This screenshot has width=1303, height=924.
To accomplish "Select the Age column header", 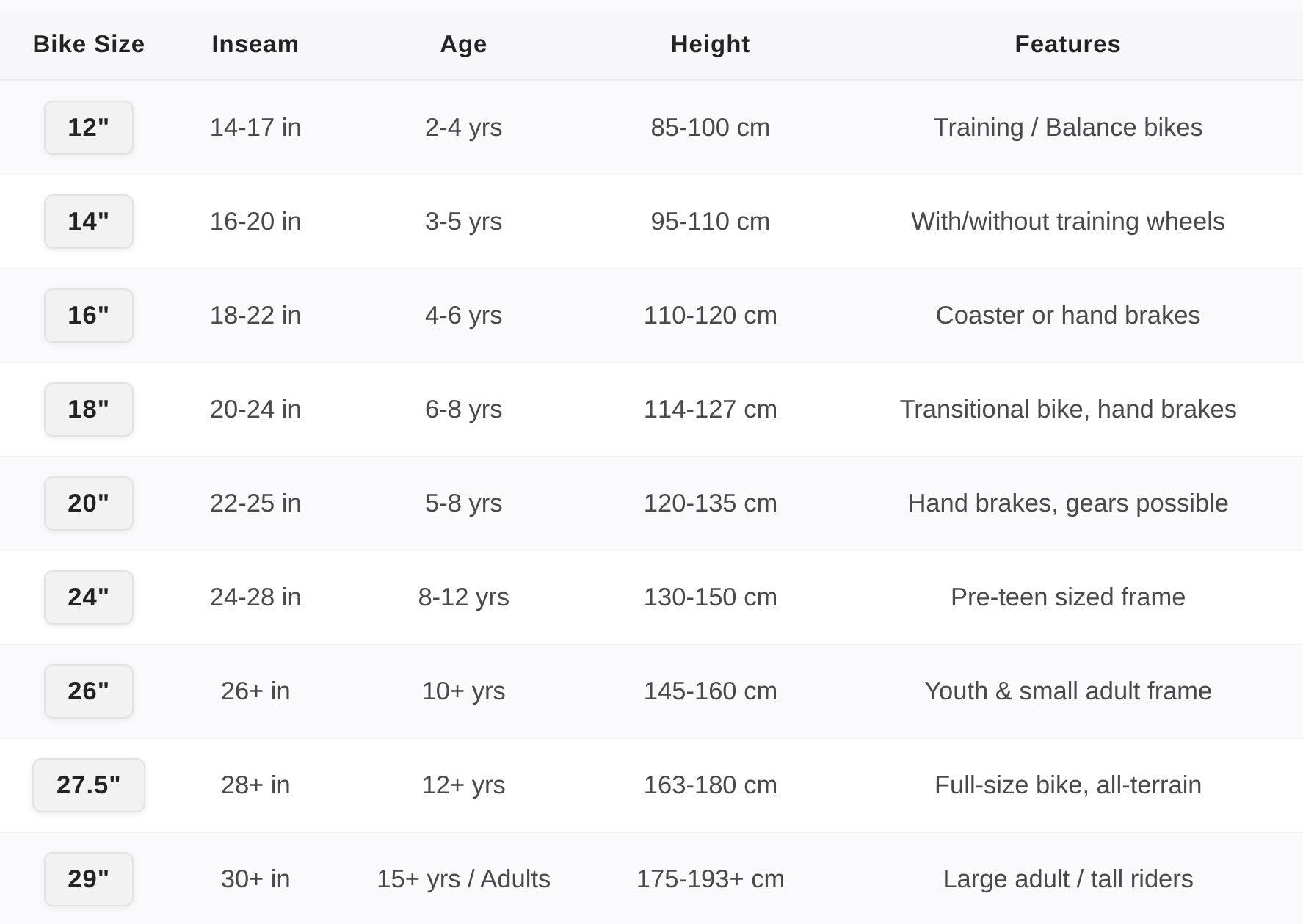I will [x=463, y=44].
